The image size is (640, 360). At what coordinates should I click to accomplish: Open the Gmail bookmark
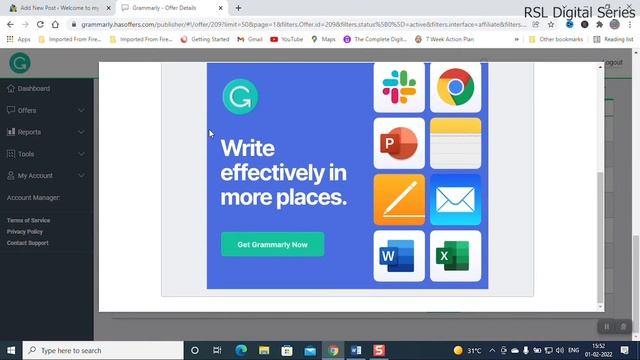(249, 39)
